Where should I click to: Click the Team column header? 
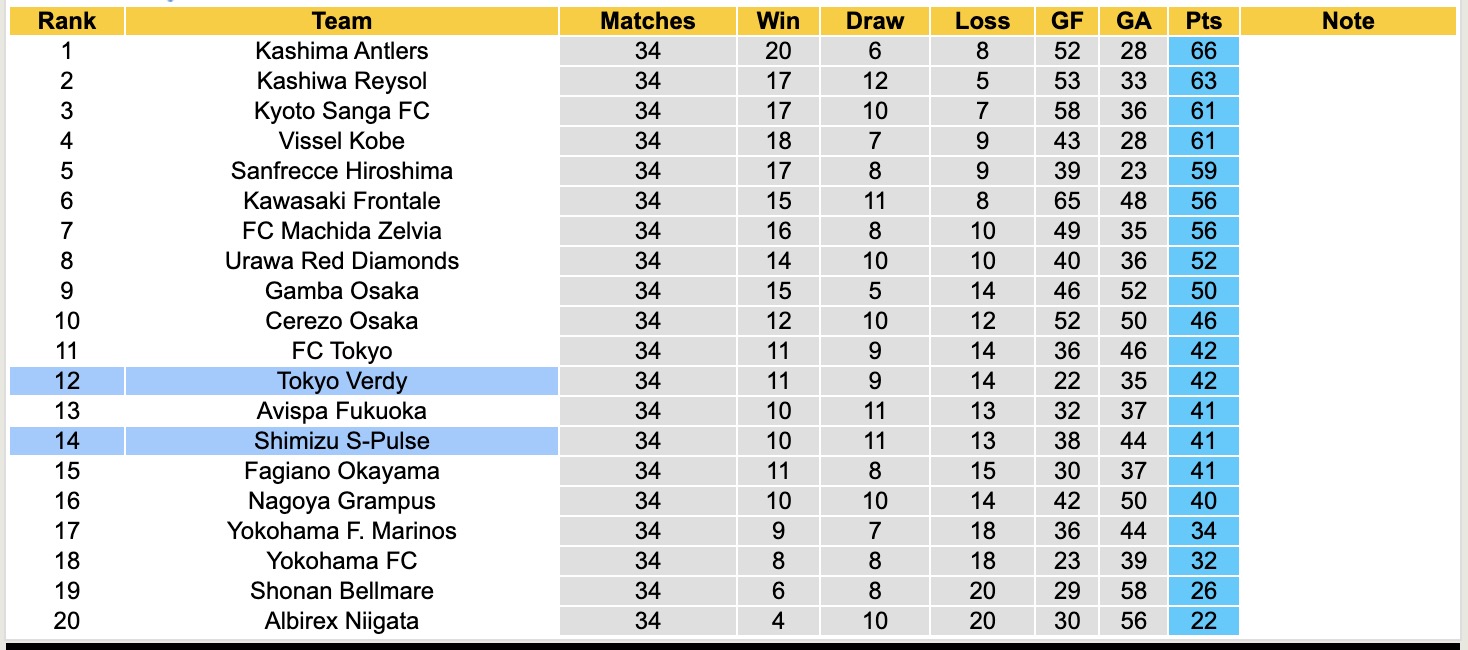(x=341, y=21)
